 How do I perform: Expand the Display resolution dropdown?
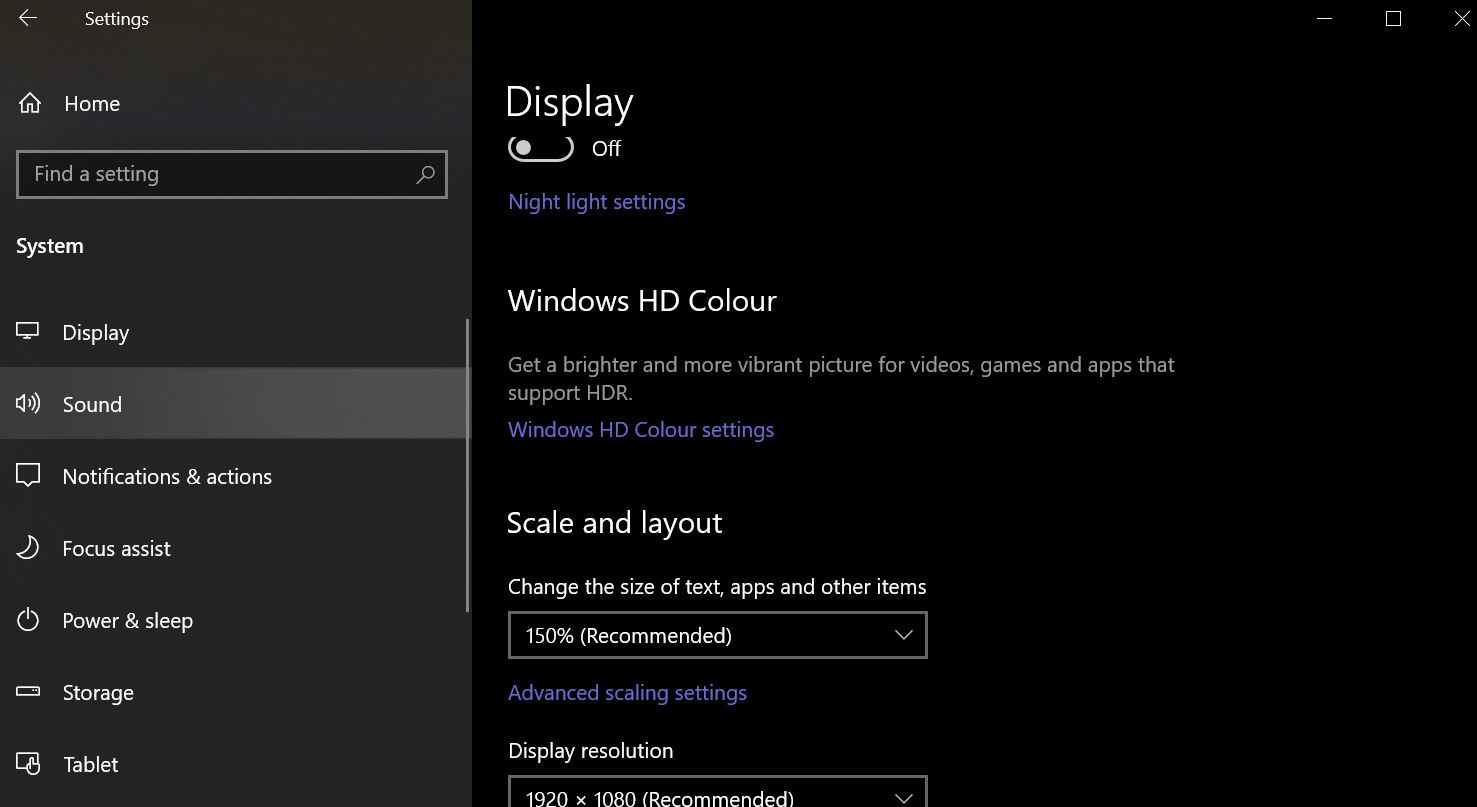pos(718,792)
